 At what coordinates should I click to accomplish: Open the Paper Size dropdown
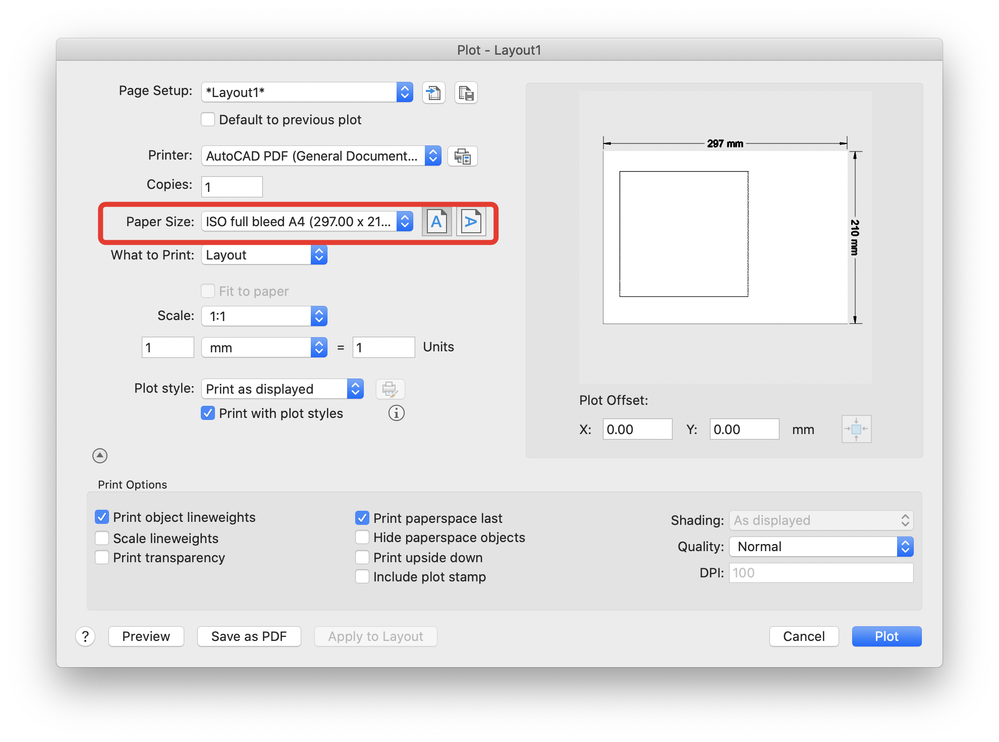307,222
